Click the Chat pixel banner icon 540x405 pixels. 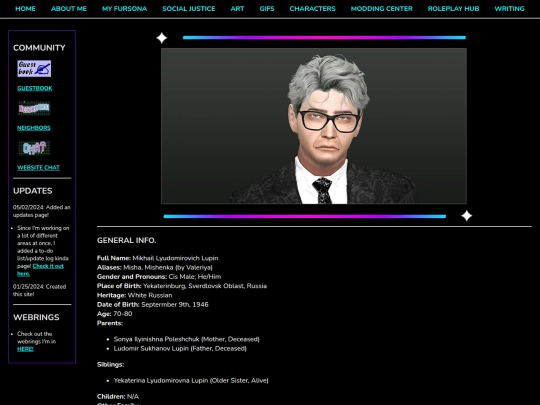click(x=34, y=148)
